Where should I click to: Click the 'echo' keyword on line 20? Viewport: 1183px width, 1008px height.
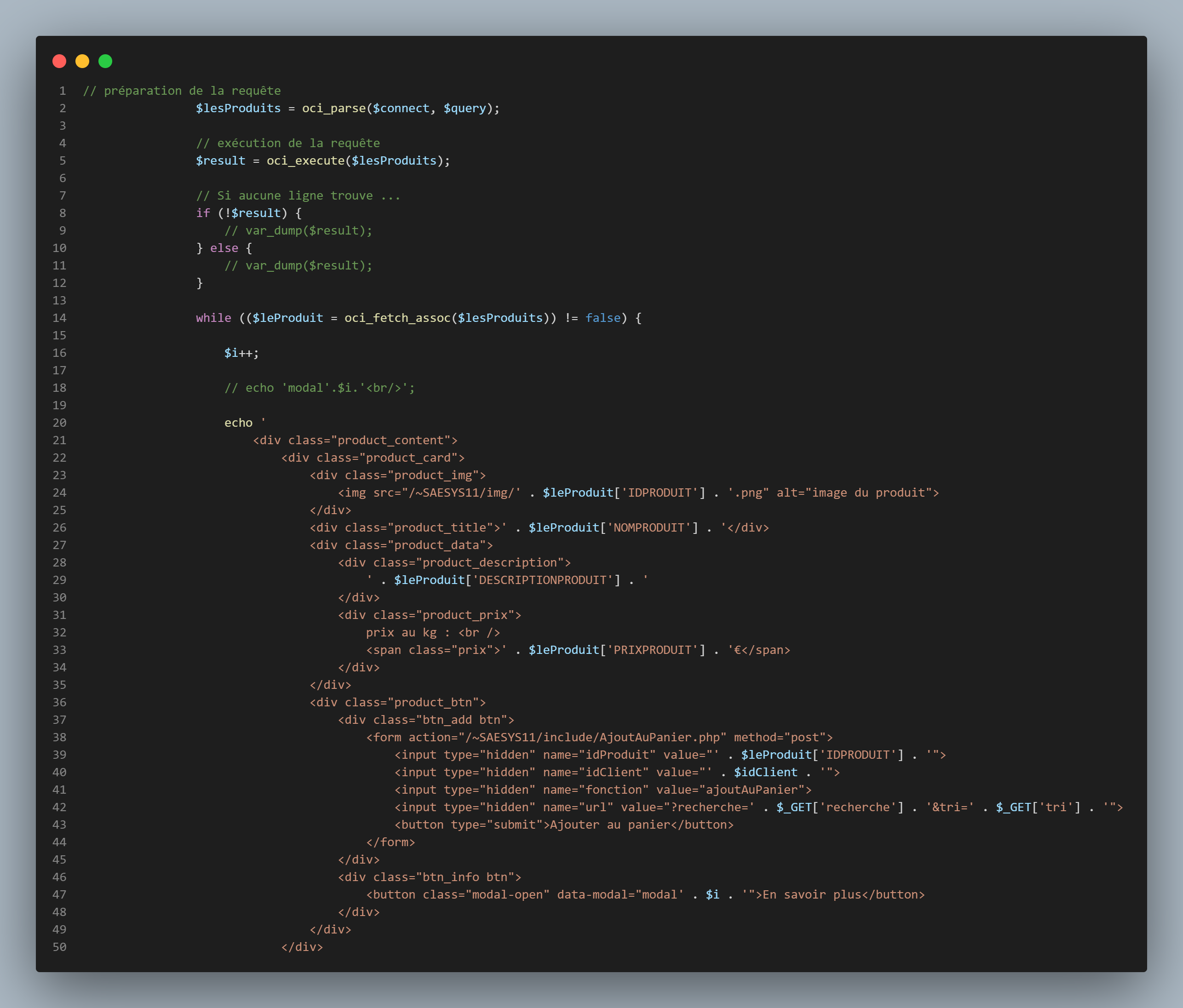(239, 423)
